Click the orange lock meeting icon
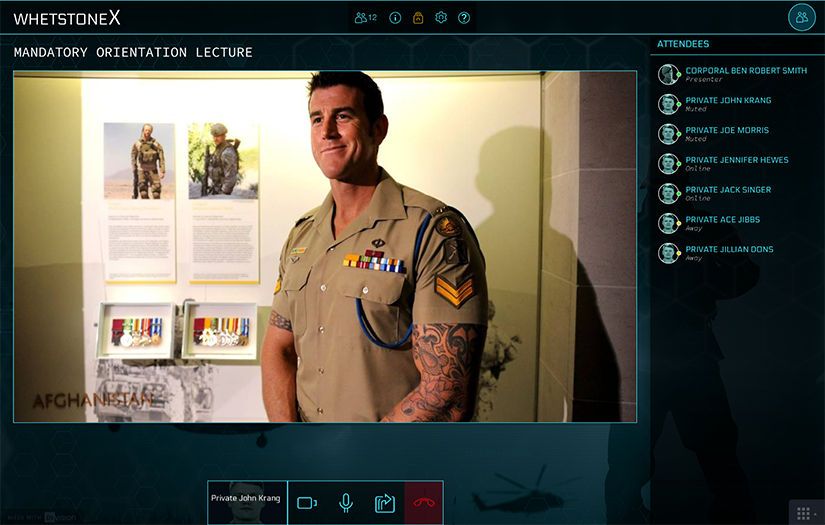 (418, 18)
